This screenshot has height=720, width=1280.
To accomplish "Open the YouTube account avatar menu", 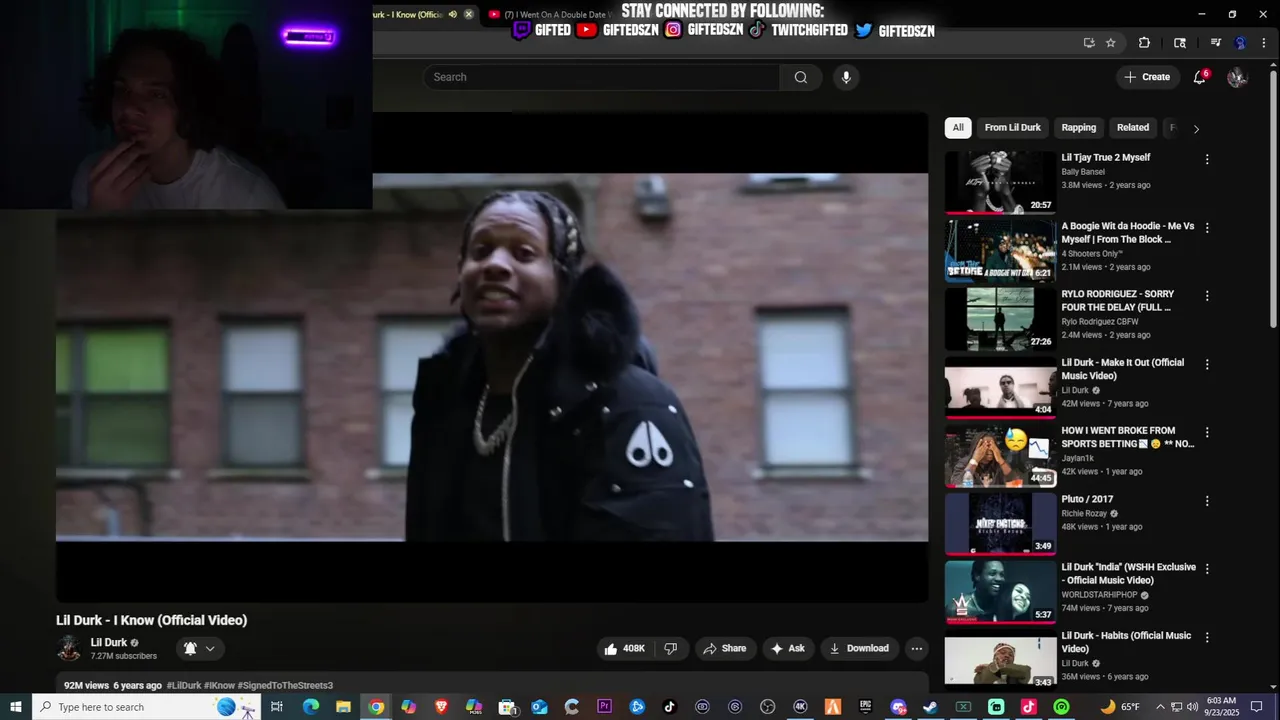I will tap(1237, 77).
